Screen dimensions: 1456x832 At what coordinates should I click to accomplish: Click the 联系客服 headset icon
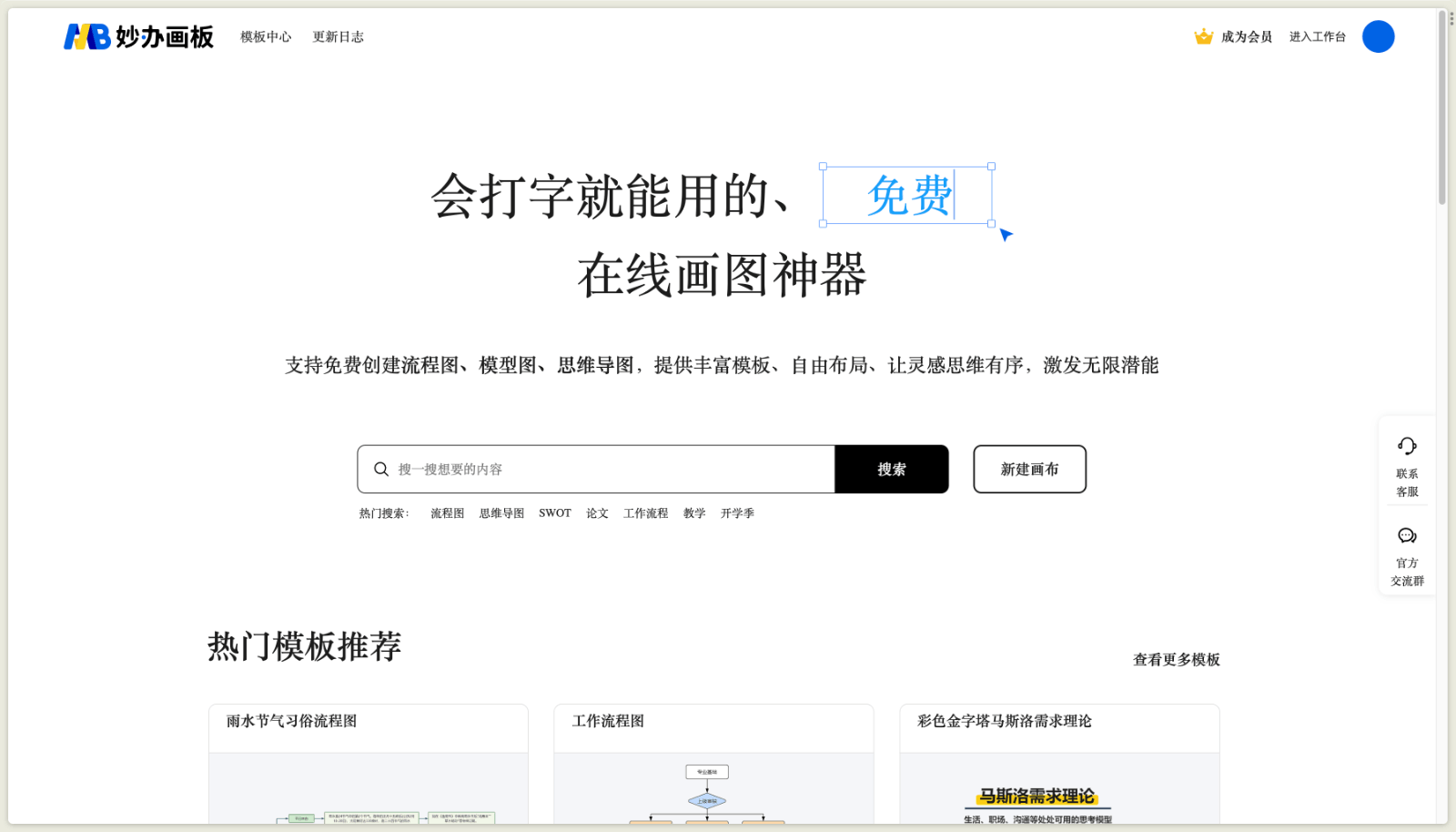(1407, 446)
